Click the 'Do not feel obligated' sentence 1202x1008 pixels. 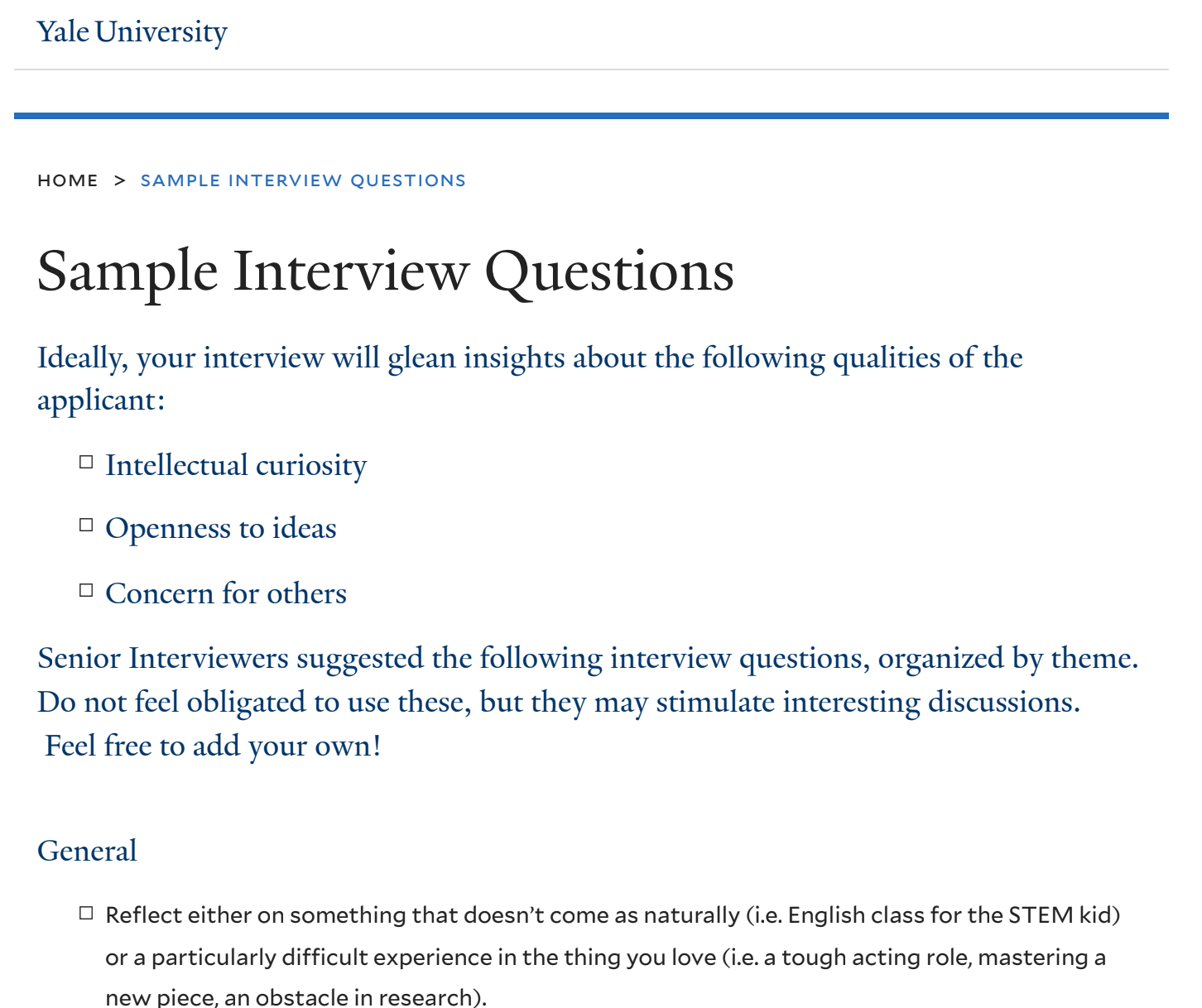click(559, 703)
